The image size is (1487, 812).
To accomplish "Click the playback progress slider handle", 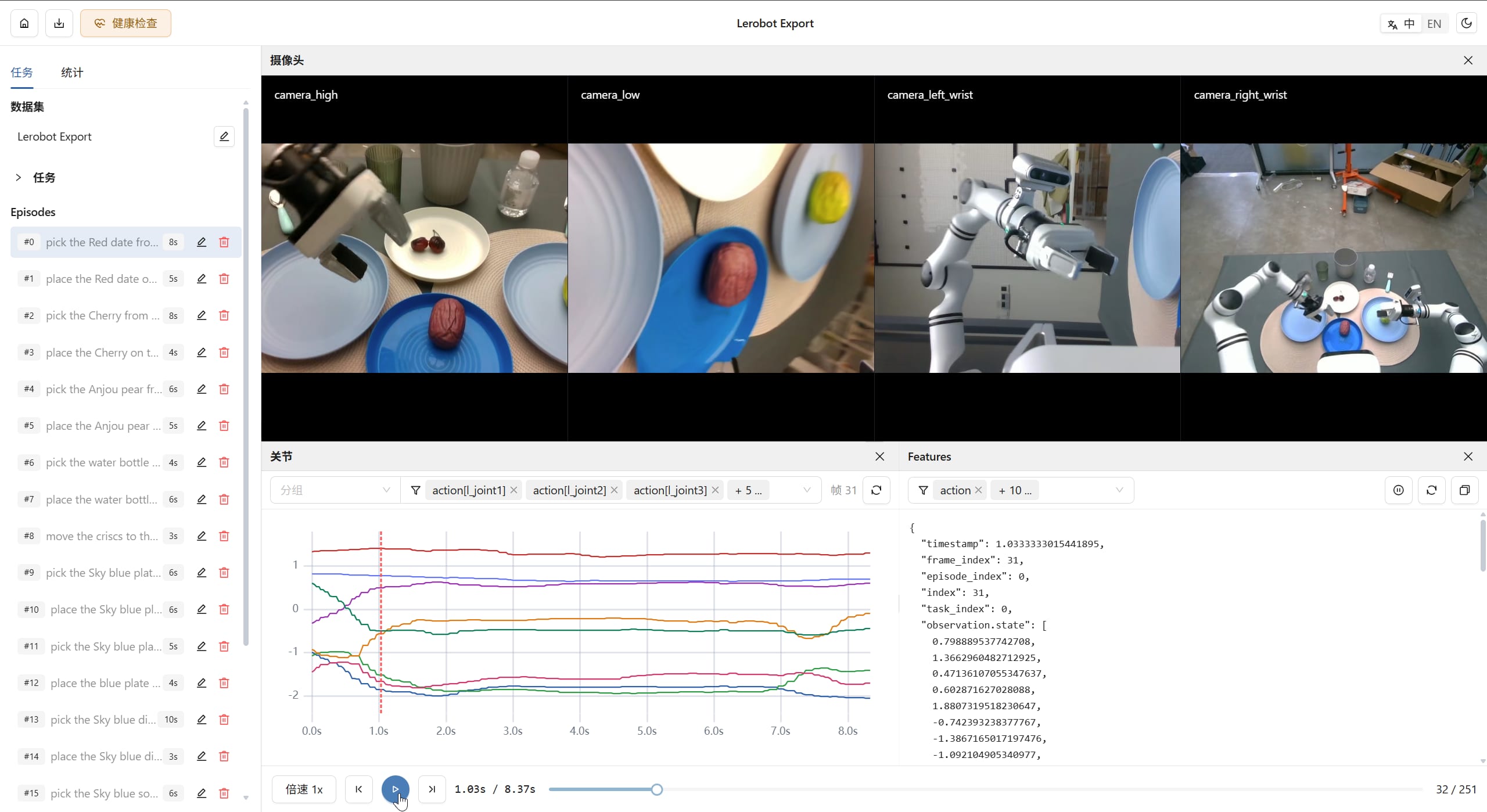I will point(656,789).
